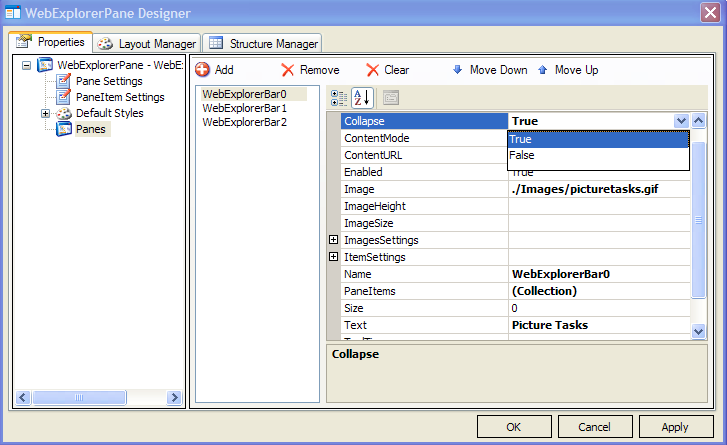The image size is (727, 445).
Task: Click the red Remove X icon
Action: point(288,70)
